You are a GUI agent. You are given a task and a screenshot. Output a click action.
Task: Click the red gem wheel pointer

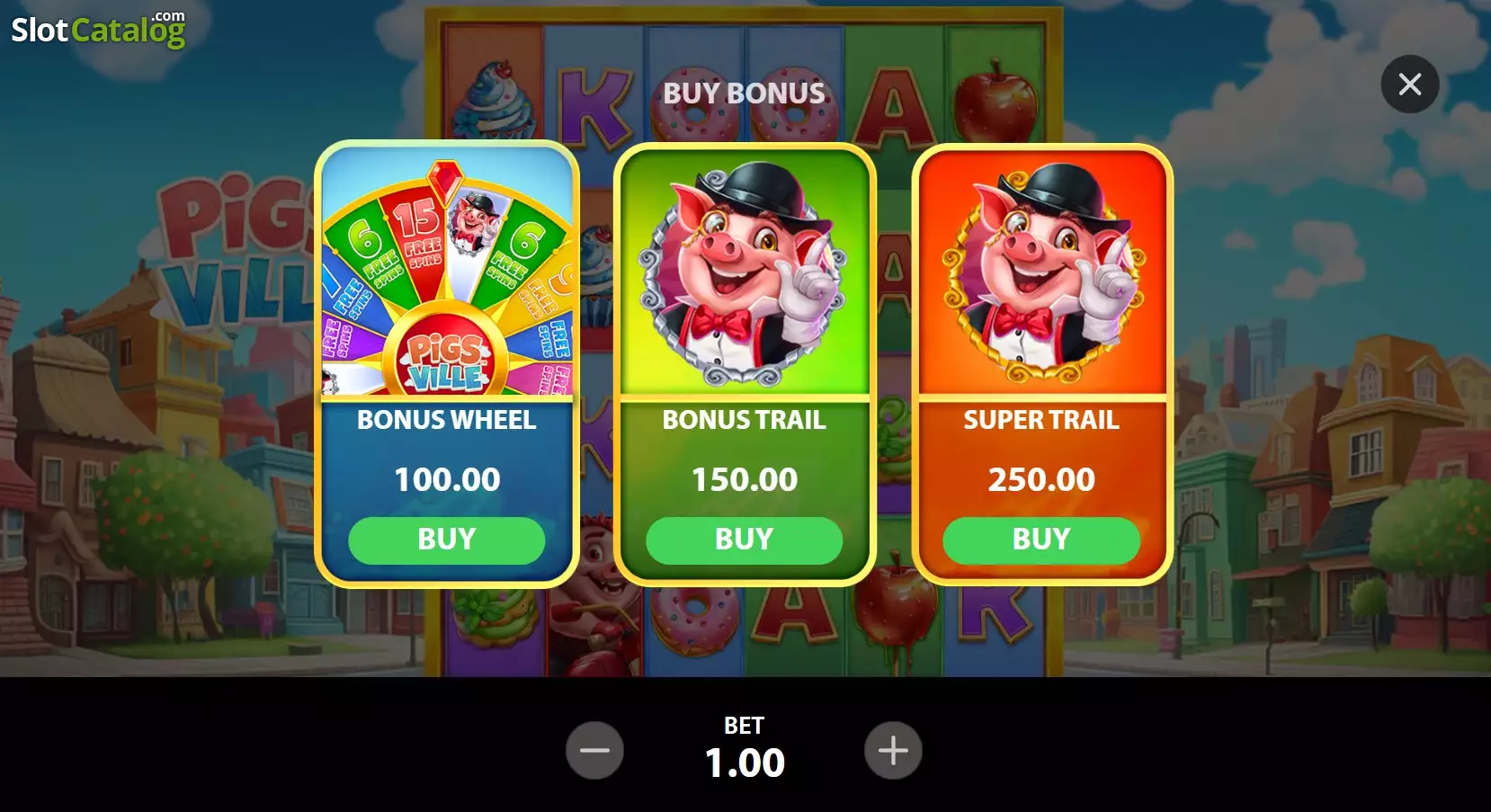444,182
